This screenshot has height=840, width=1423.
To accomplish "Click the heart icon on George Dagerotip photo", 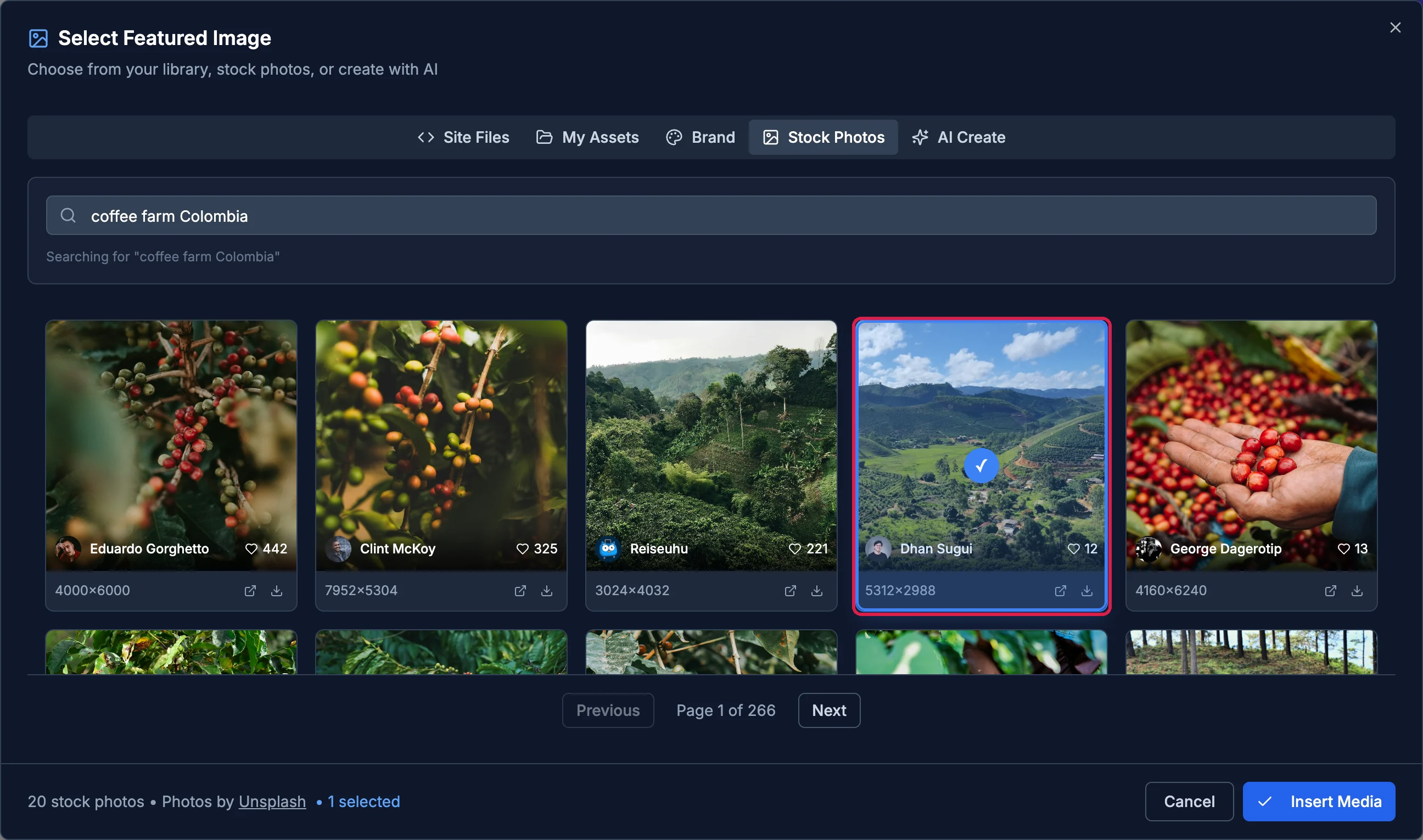I will [1343, 548].
